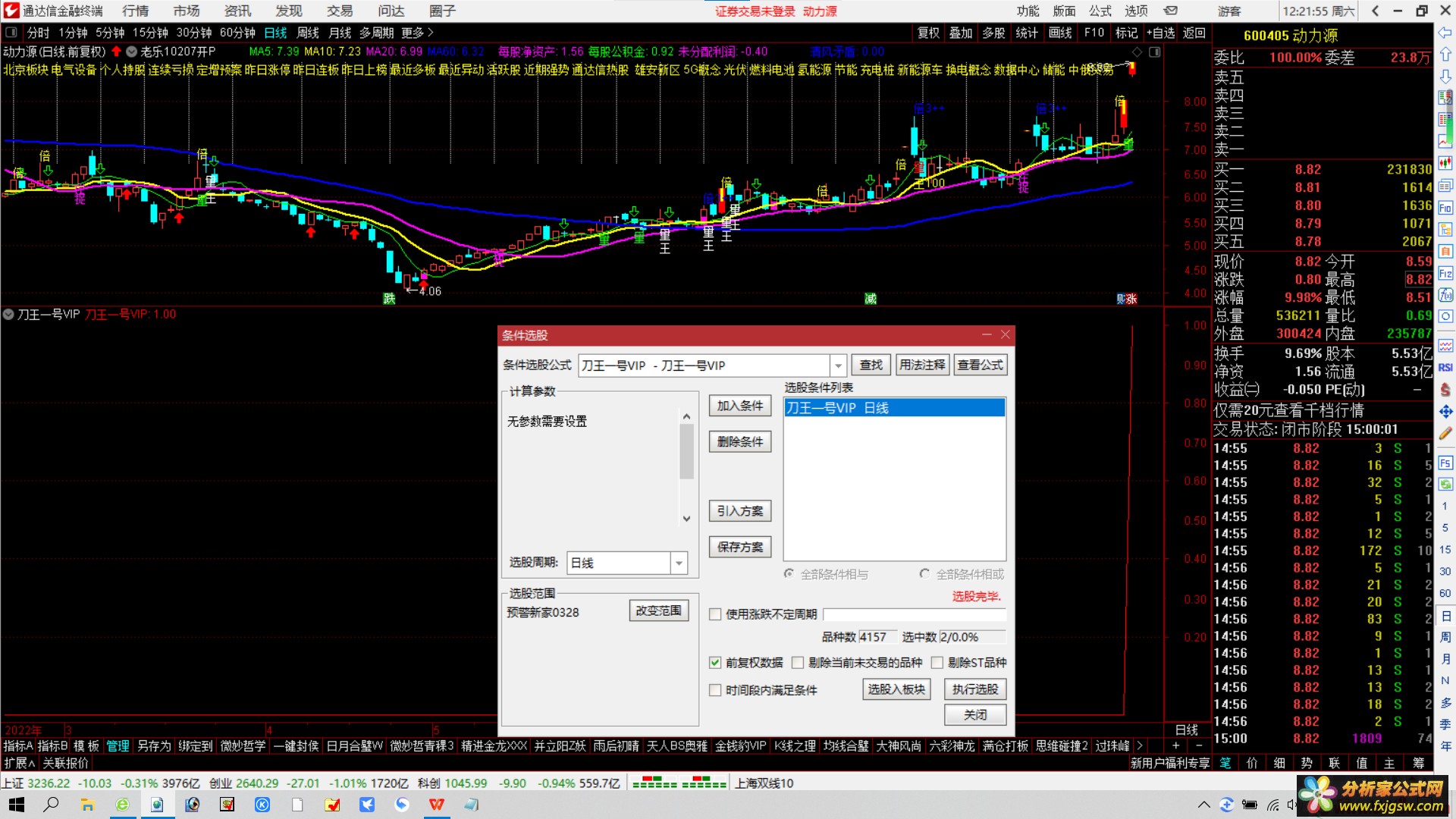
Task: Open Windows Start menu
Action: pyautogui.click(x=17, y=805)
